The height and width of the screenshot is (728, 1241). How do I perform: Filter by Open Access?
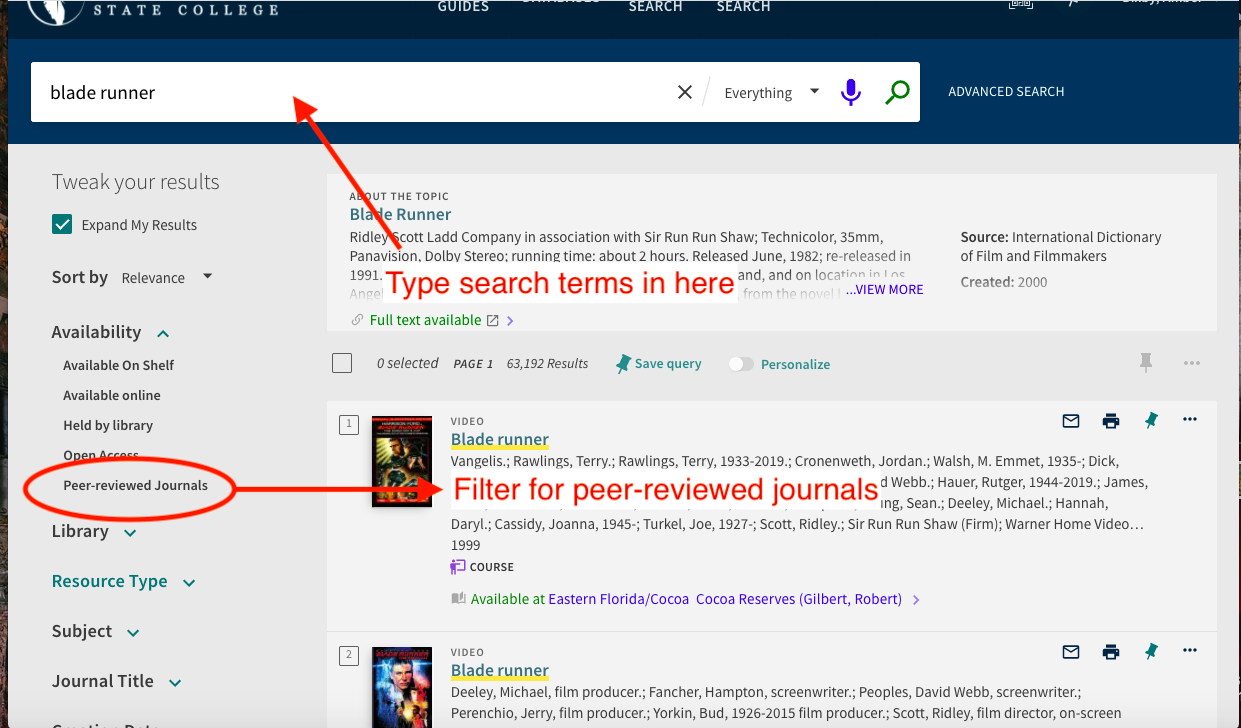pyautogui.click(x=101, y=455)
